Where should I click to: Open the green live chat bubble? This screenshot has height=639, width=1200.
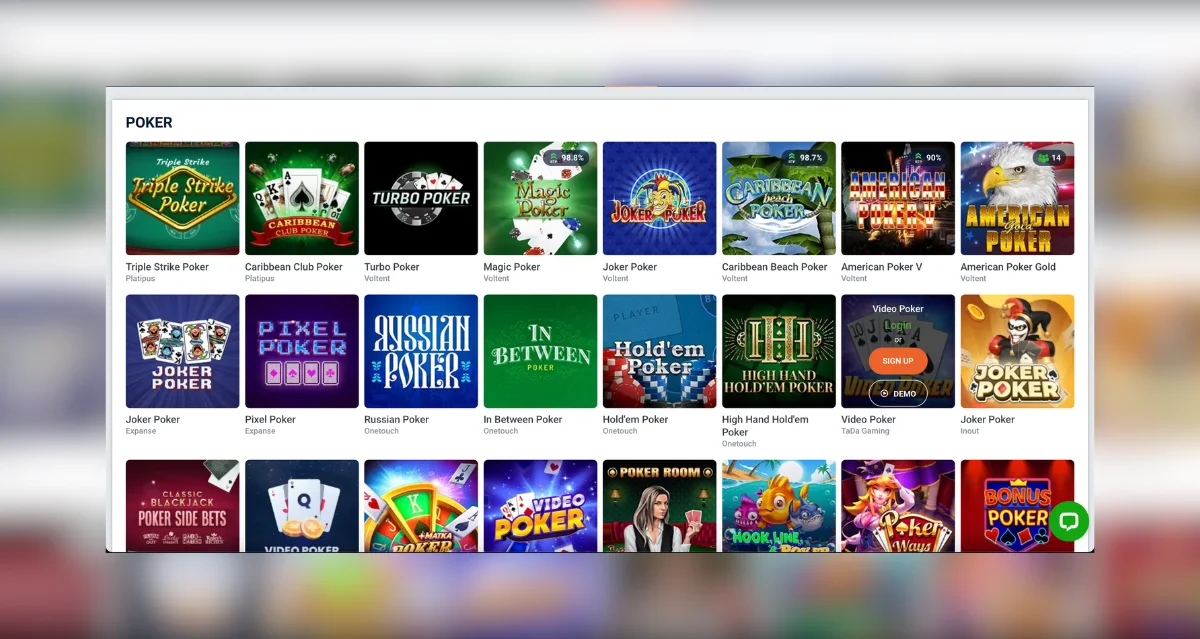coord(1068,521)
